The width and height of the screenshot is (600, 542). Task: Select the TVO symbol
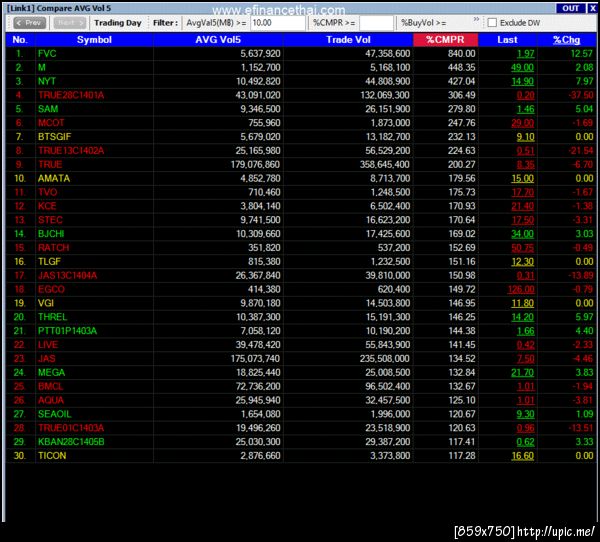pyautogui.click(x=47, y=192)
